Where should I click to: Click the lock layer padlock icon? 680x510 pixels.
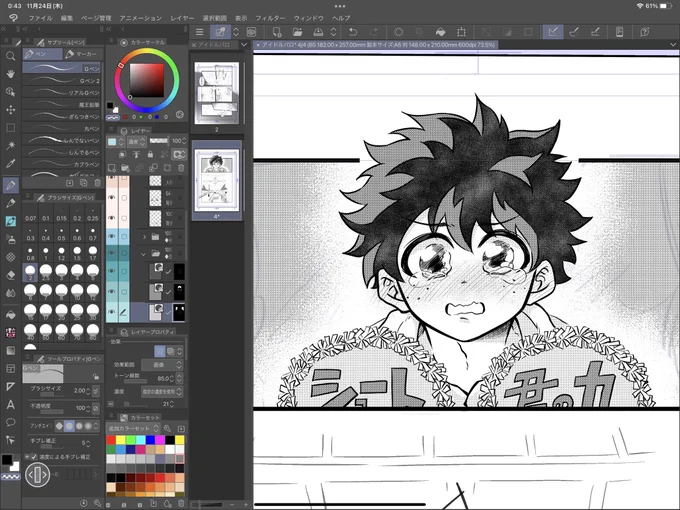[x=150, y=154]
